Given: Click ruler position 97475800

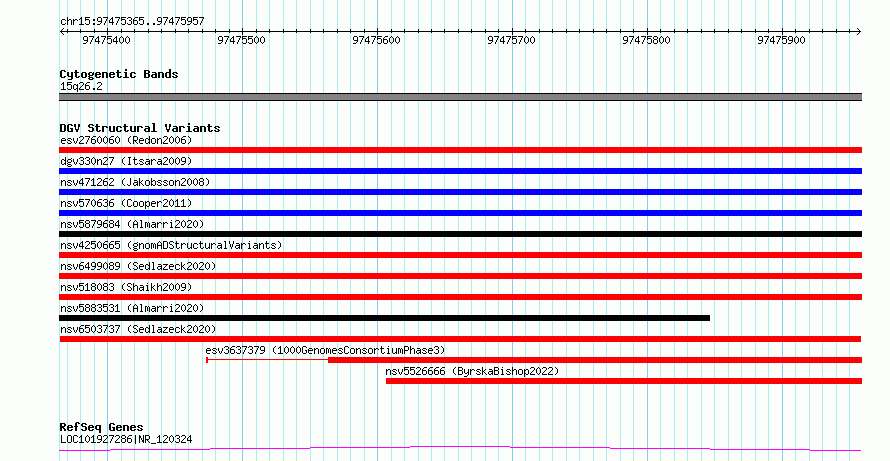Looking at the screenshot, I should click(646, 40).
